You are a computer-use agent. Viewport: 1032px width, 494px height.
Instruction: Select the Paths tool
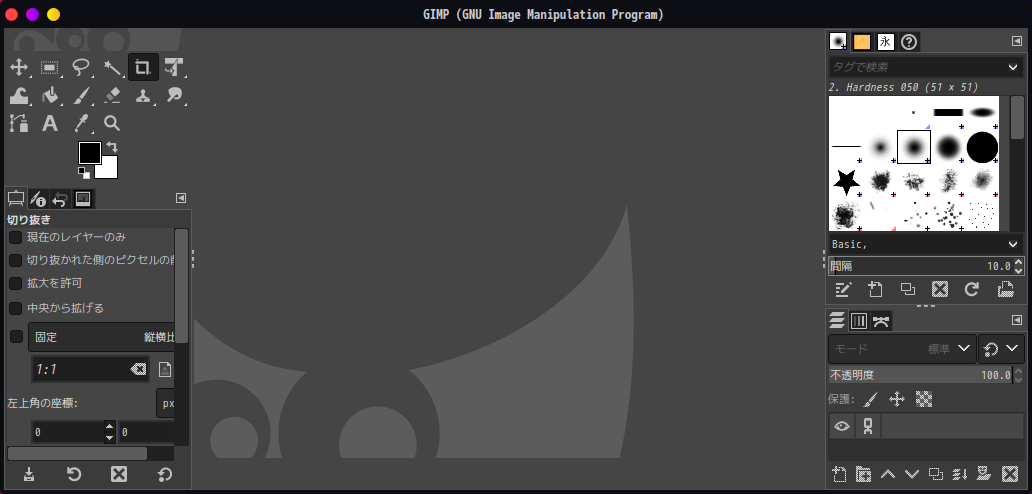pyautogui.click(x=19, y=123)
